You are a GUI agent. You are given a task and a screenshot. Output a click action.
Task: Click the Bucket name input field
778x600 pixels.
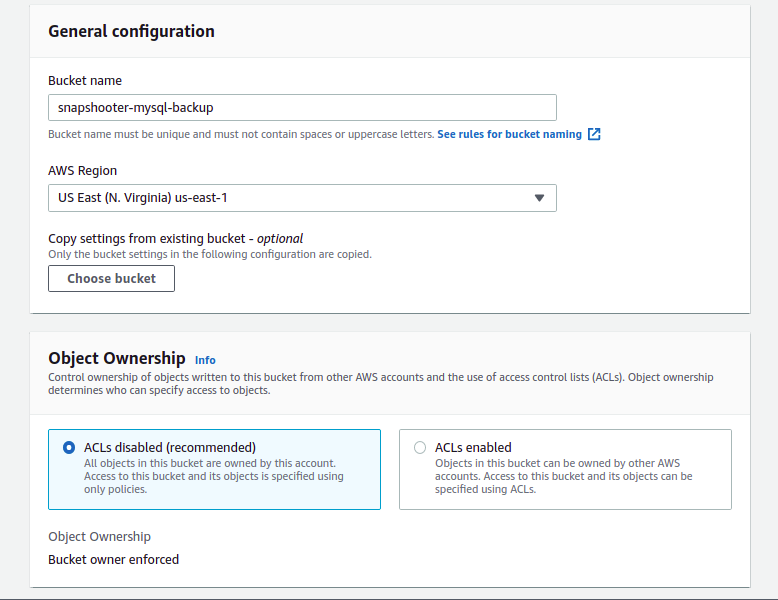pyautogui.click(x=302, y=107)
